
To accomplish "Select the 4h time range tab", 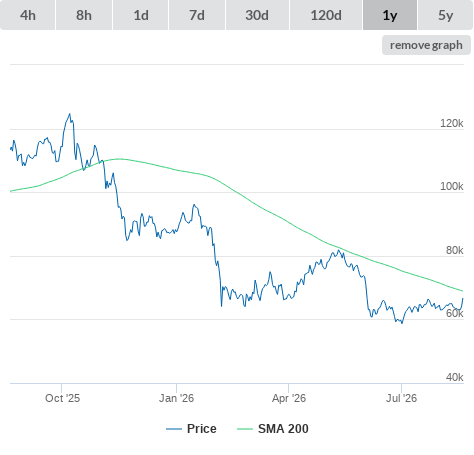I will (x=28, y=15).
